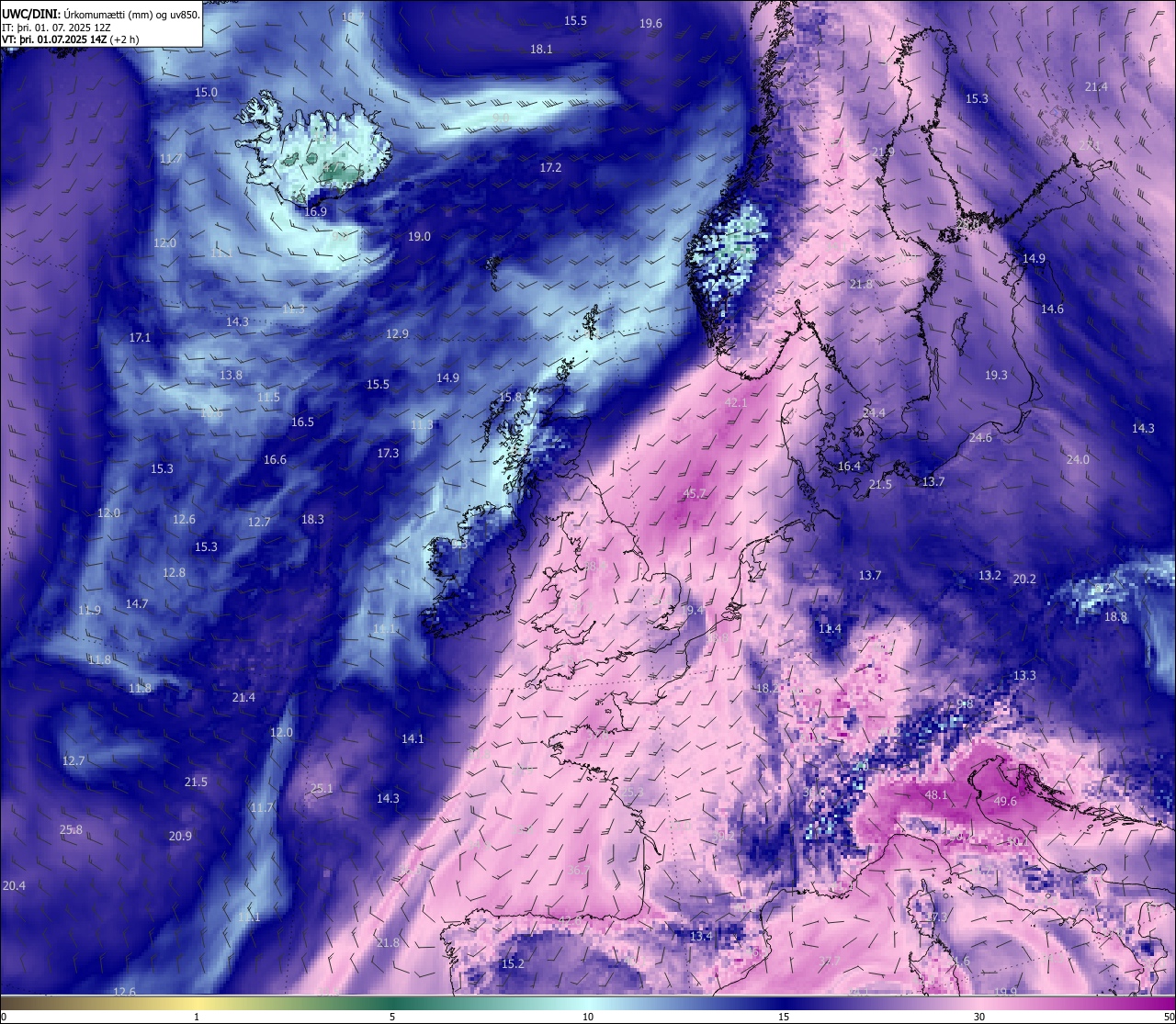
Task: Select the 12.8 value label
Action: [174, 573]
